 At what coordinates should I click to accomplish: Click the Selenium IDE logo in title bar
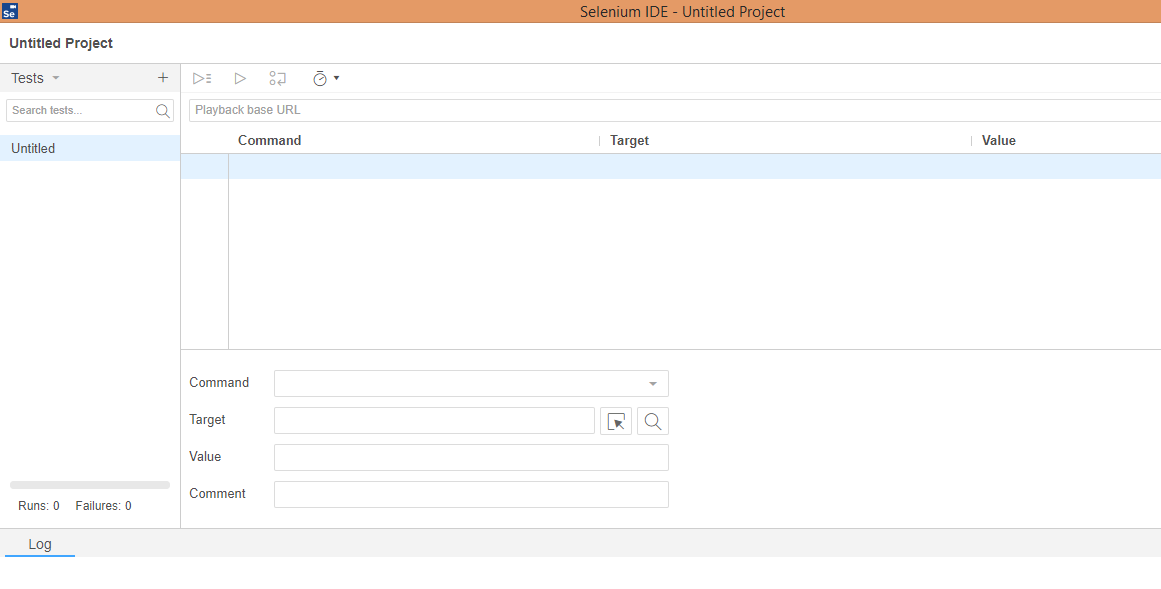click(10, 11)
